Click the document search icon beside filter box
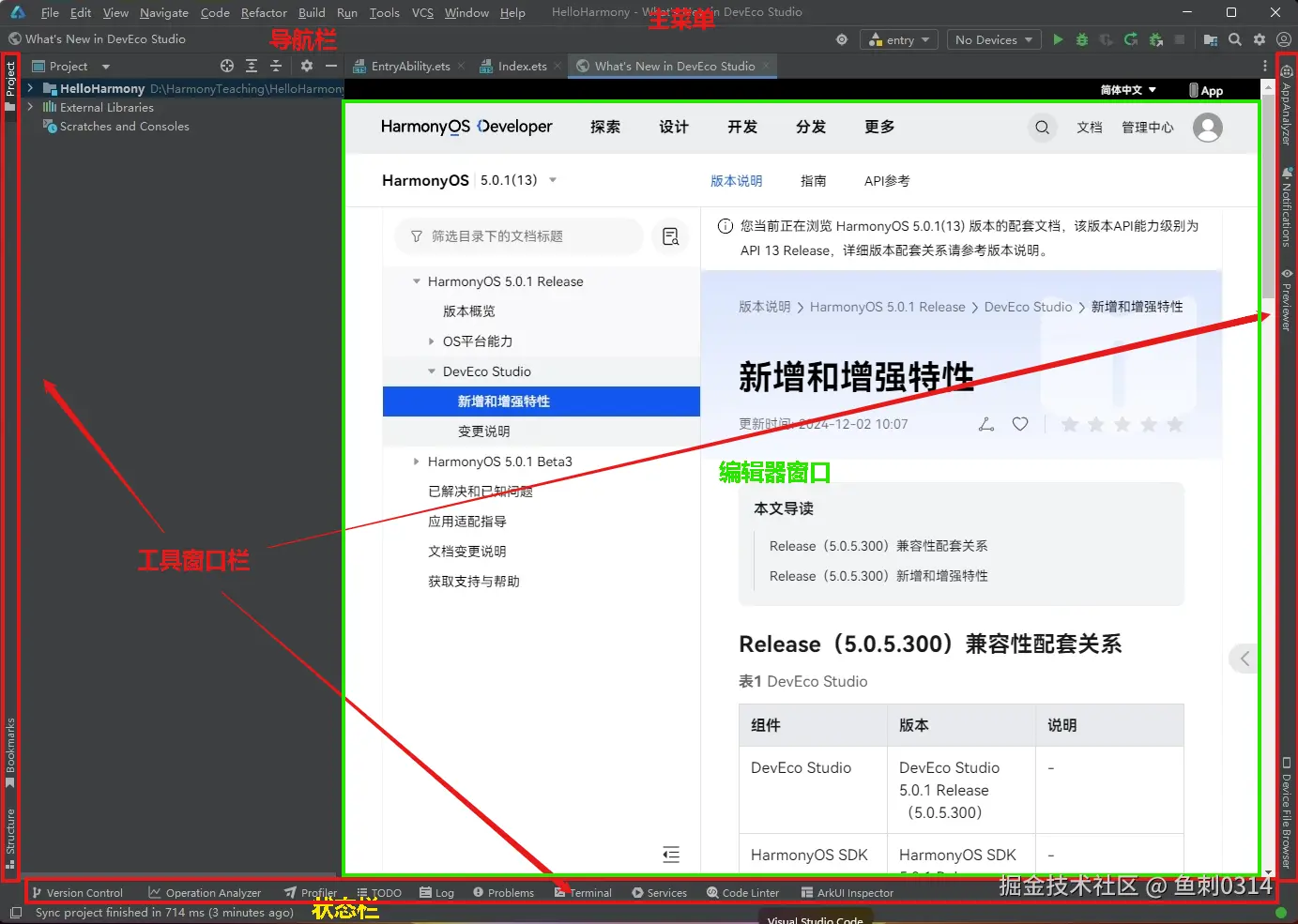The width and height of the screenshot is (1298, 924). pyautogui.click(x=671, y=236)
